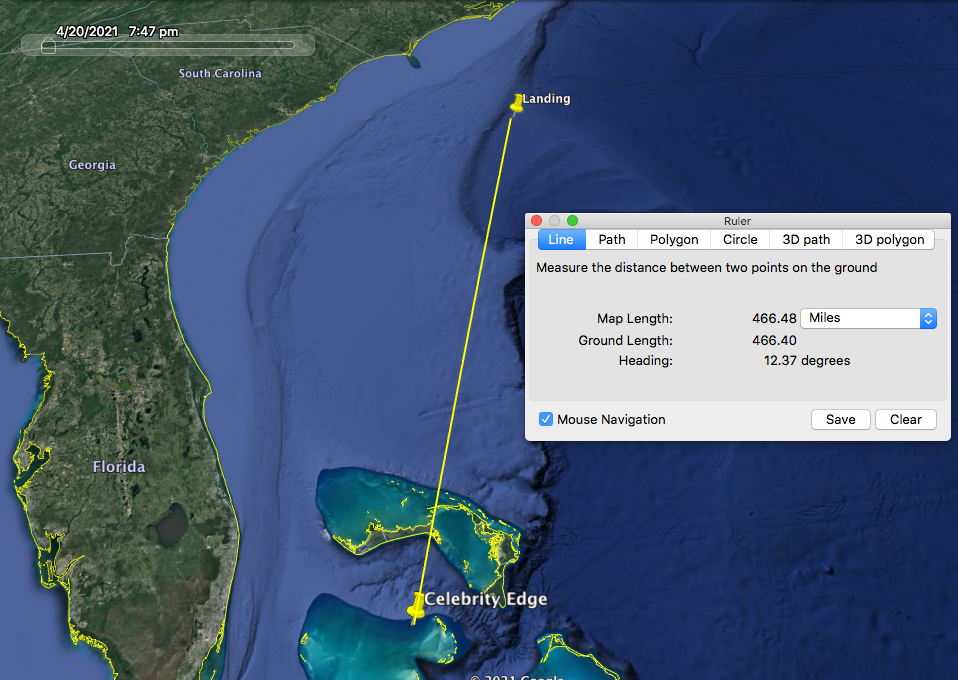The height and width of the screenshot is (680, 958).
Task: Open the Circle measurement tab
Action: [740, 240]
